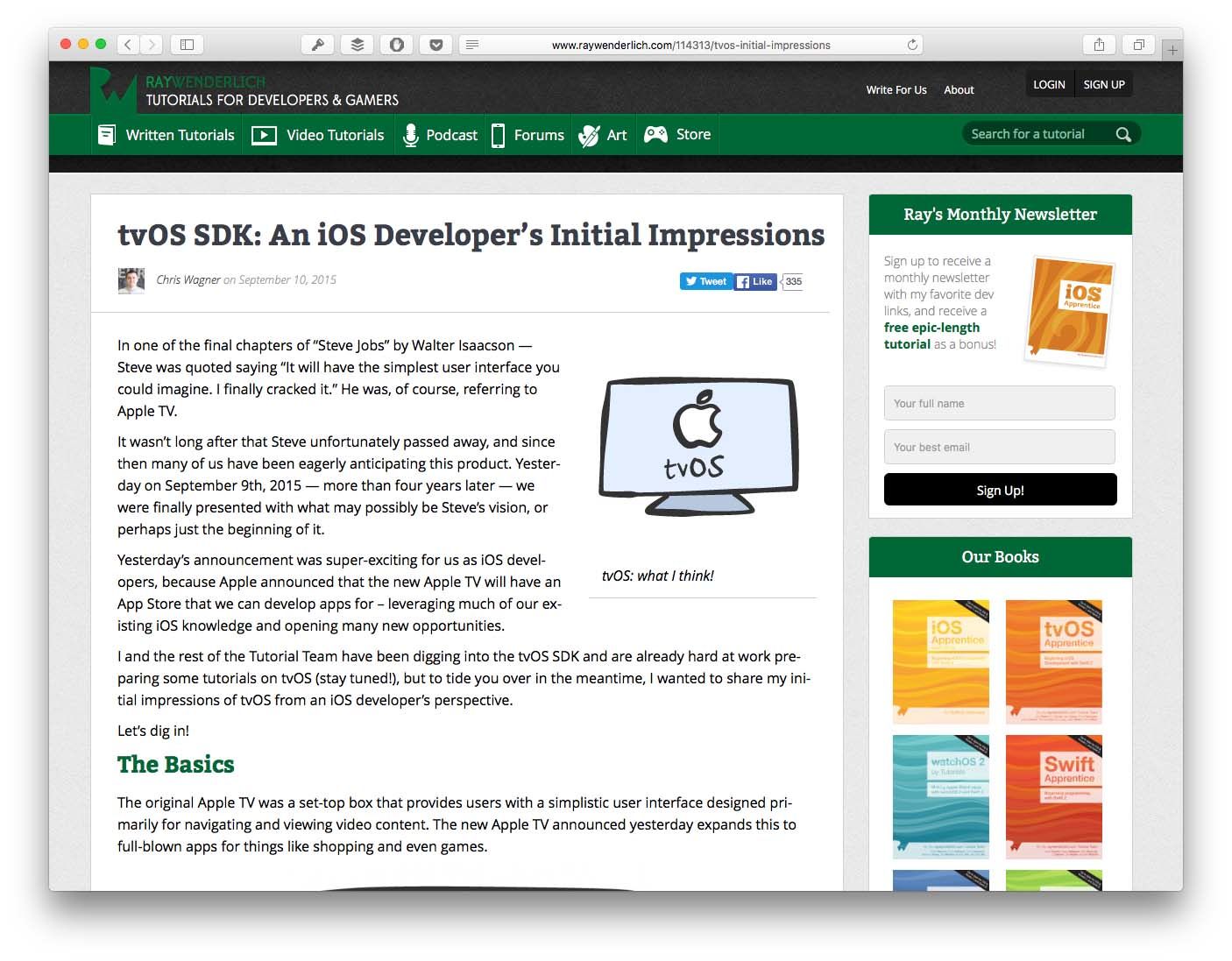
Task: Open the iOS Apprentice book cover
Action: click(941, 661)
